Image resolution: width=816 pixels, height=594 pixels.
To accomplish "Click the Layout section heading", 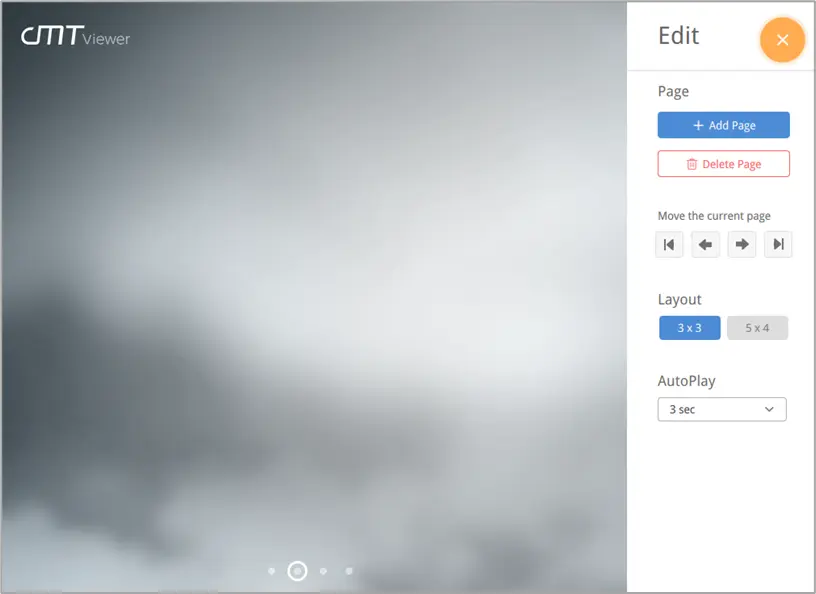I will point(679,299).
